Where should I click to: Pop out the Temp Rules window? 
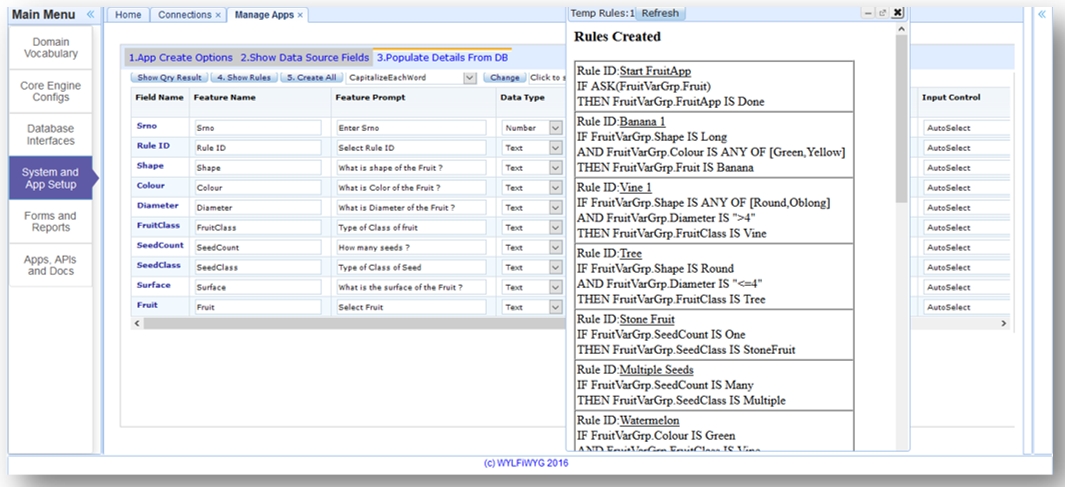pos(882,13)
